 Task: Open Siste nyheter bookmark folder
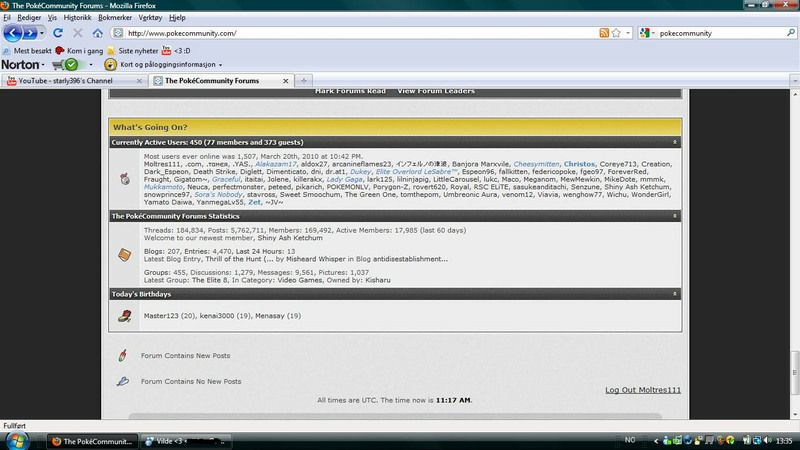coord(133,51)
